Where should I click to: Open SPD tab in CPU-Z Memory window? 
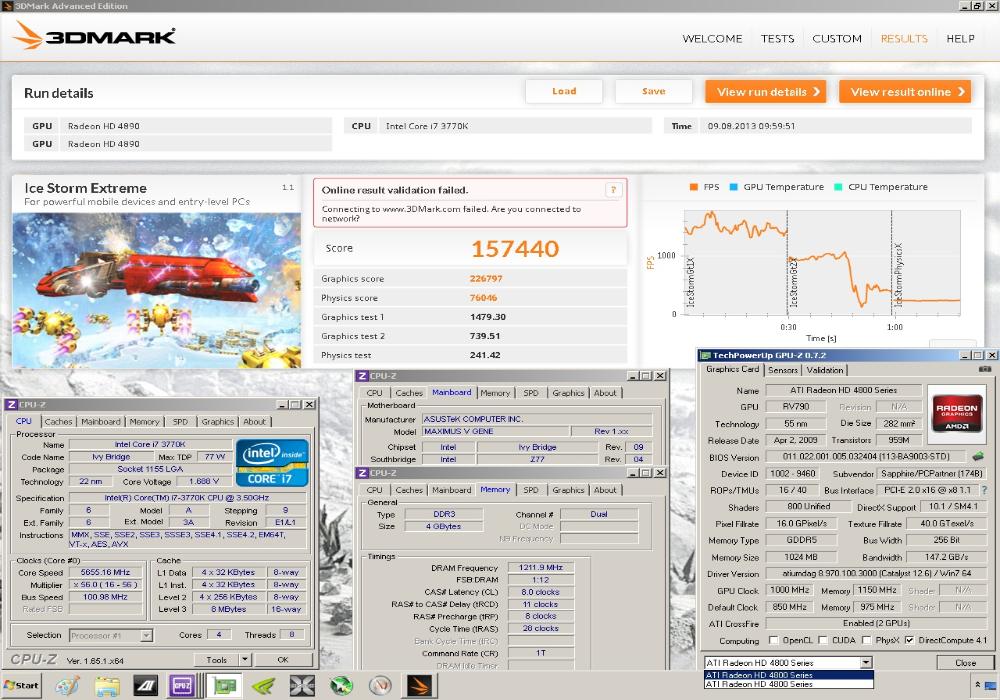531,490
